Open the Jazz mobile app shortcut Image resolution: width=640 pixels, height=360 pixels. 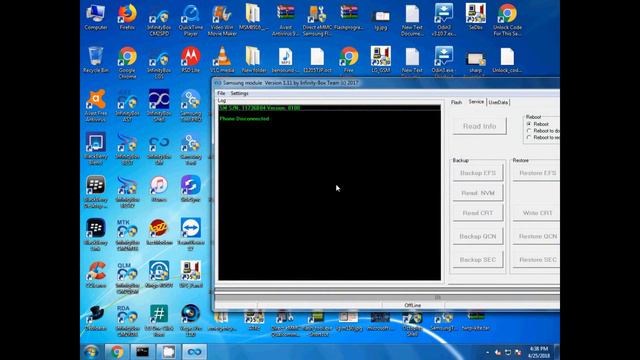[x=159, y=232]
